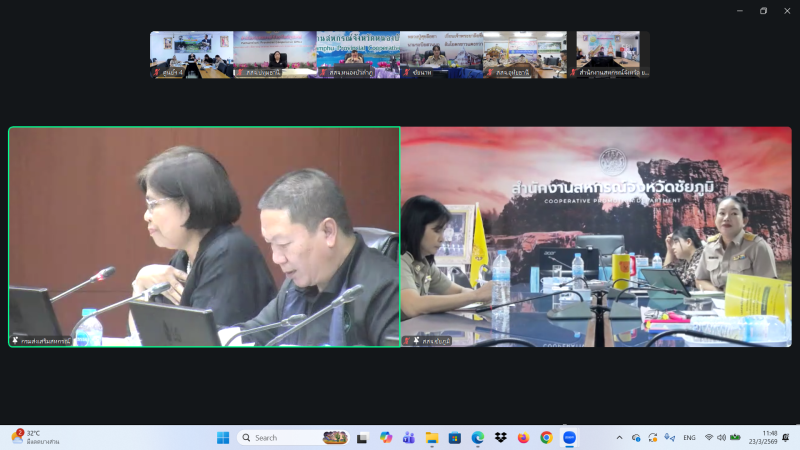Open Dropbox from the taskbar
This screenshot has width=800, height=450.
click(500, 438)
